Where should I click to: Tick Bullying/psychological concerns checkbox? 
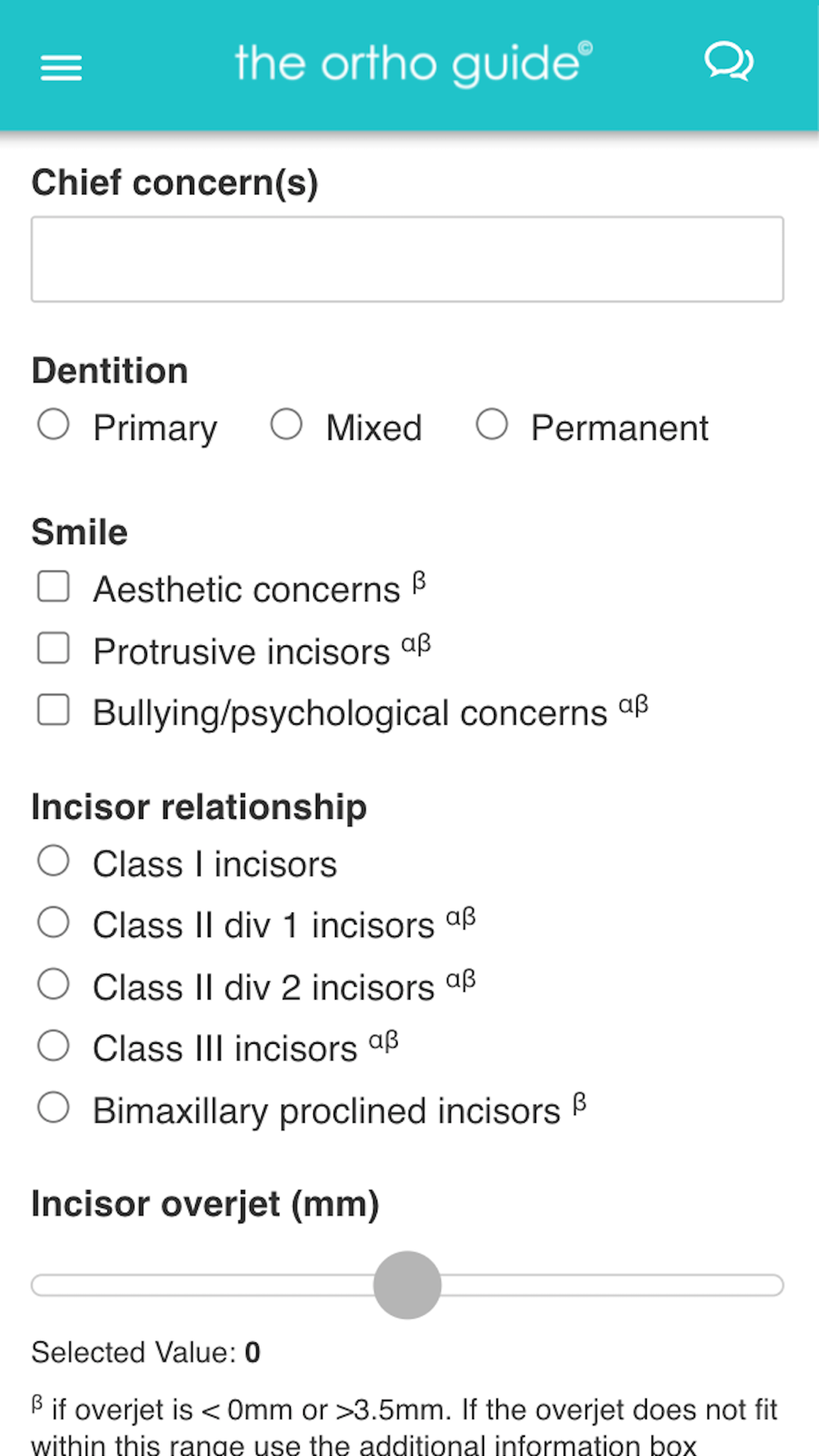click(x=53, y=710)
